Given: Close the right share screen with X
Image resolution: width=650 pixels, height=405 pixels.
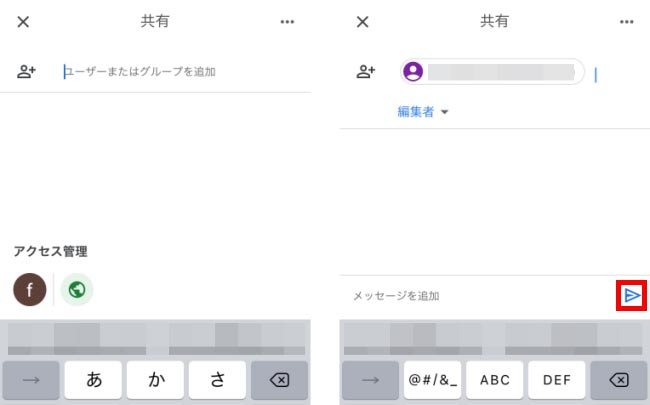Looking at the screenshot, I should (363, 22).
